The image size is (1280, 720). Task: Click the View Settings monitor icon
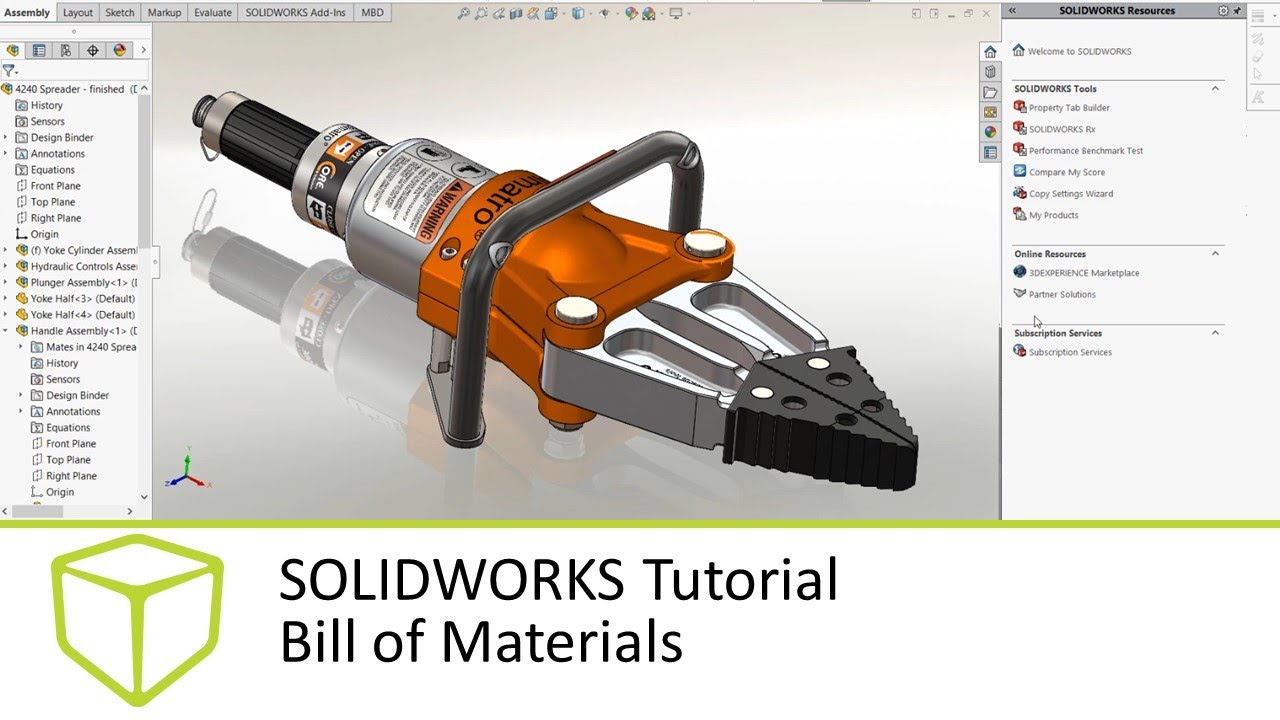(676, 13)
